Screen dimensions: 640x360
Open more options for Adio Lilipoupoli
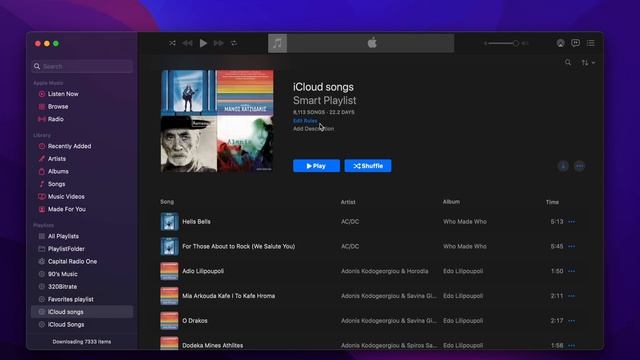(571, 271)
